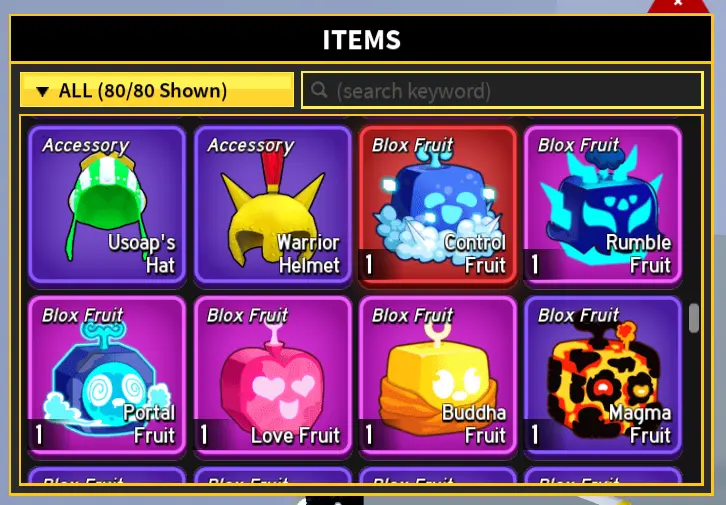
Task: Select the third partially visible Blox Fruit tile in bottom row
Action: click(x=438, y=475)
